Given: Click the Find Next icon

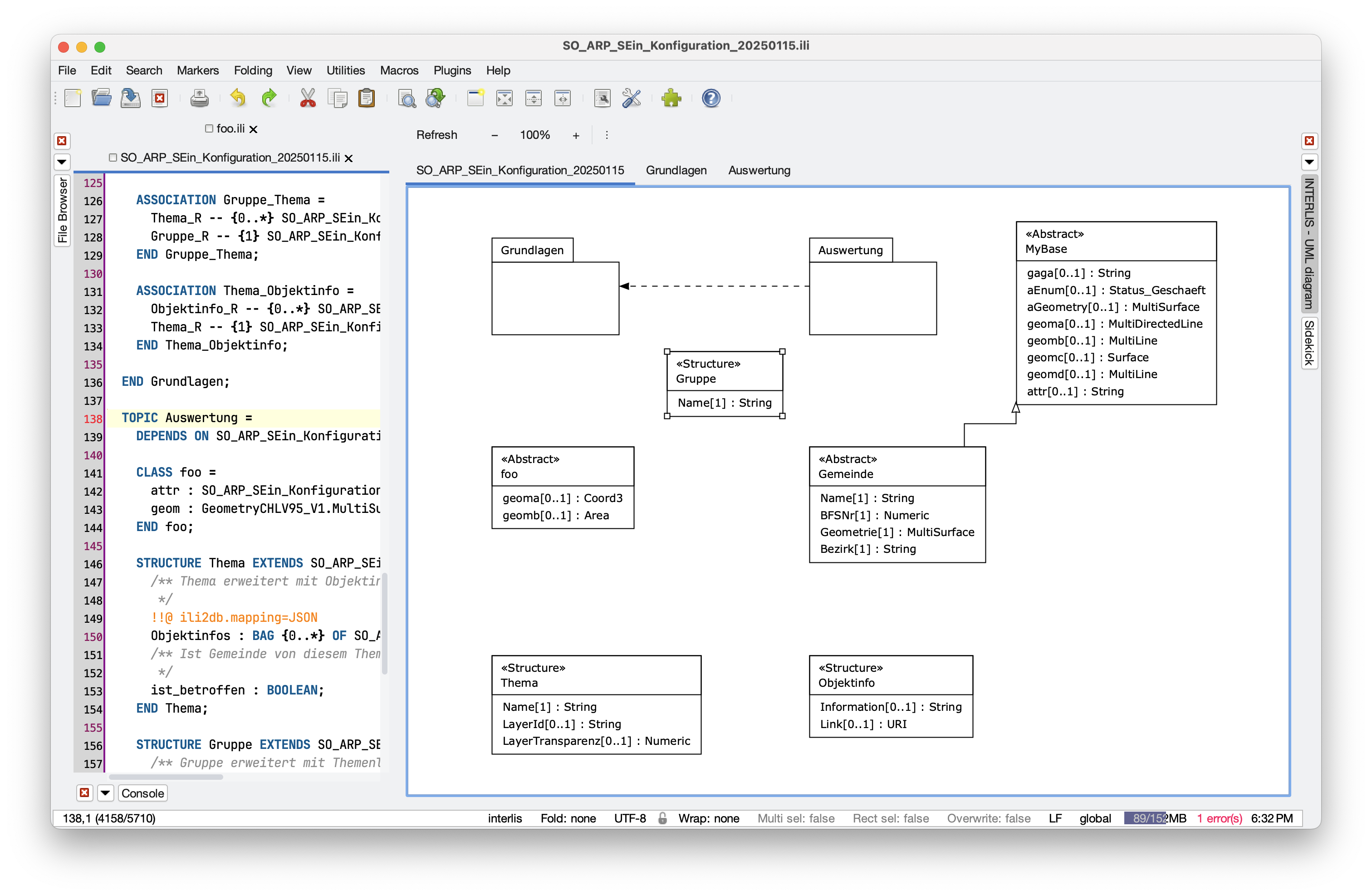Looking at the screenshot, I should (436, 98).
